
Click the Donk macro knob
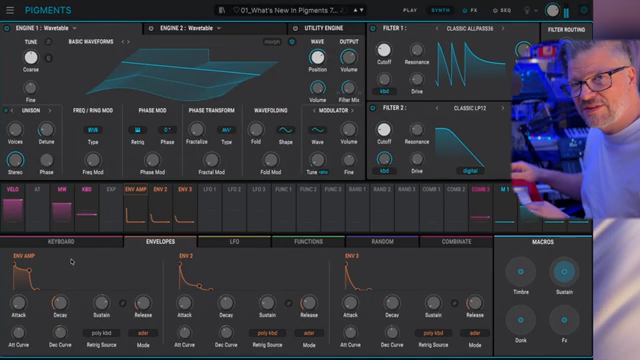(x=521, y=320)
